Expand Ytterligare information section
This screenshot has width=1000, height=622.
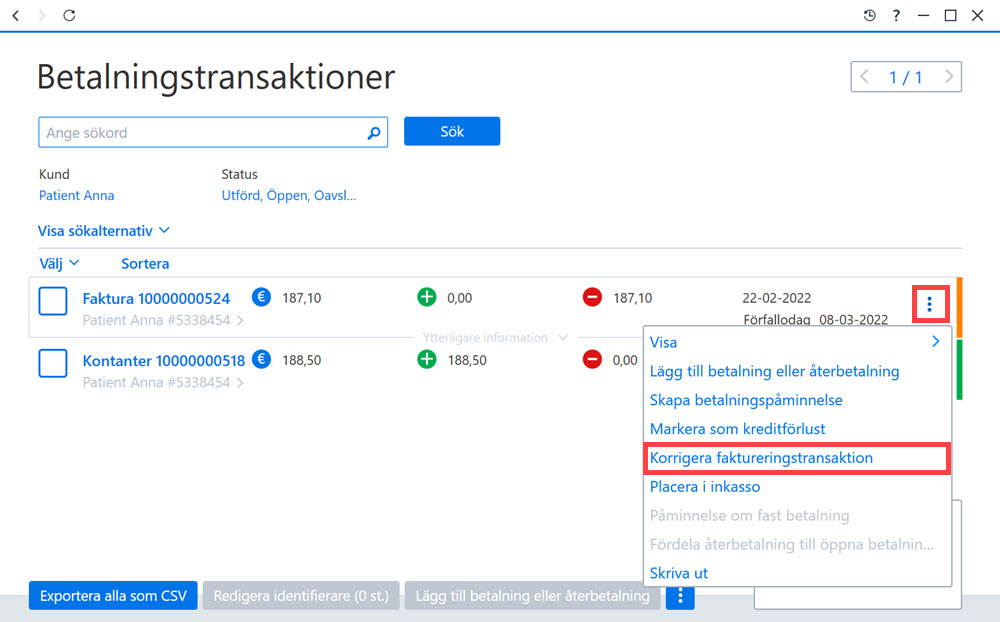coord(495,337)
